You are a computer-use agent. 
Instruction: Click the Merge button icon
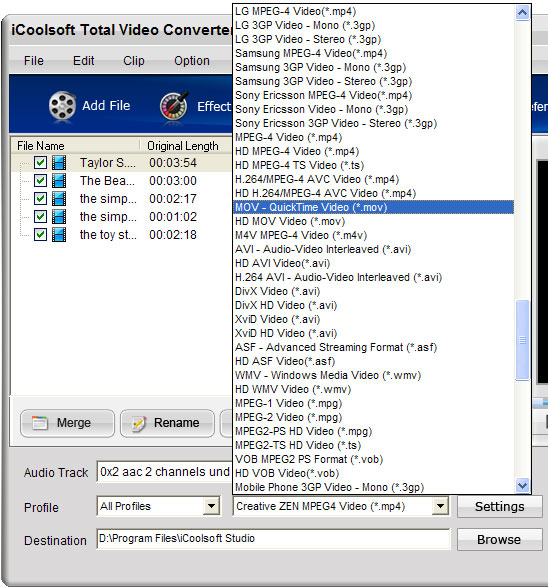point(40,423)
